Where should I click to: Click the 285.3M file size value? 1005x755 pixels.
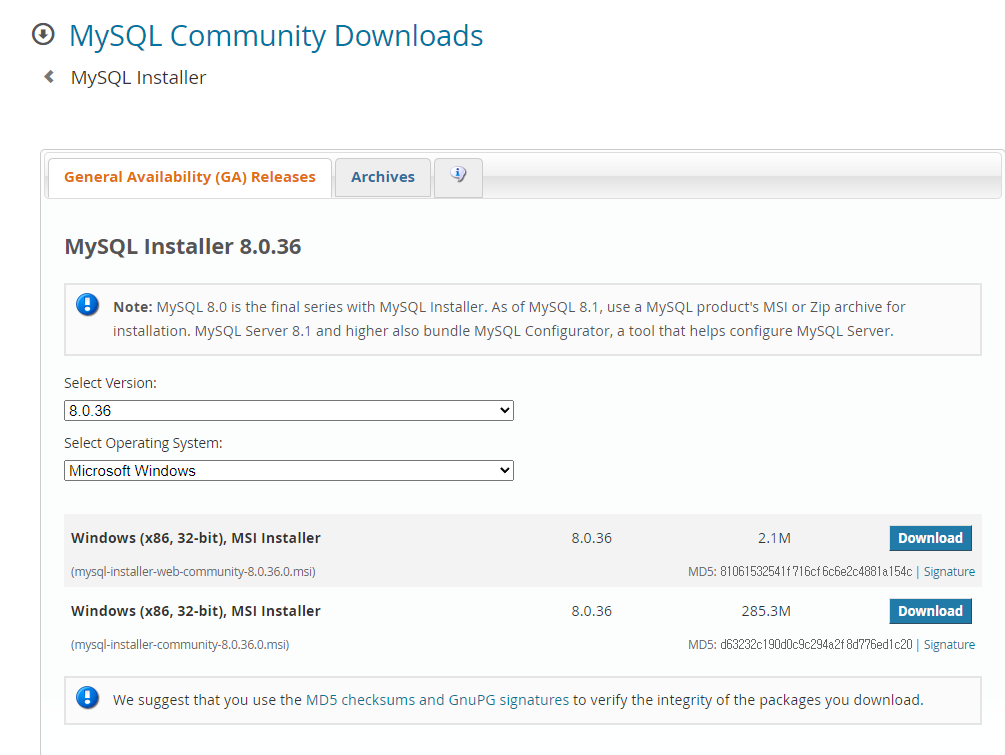766,611
